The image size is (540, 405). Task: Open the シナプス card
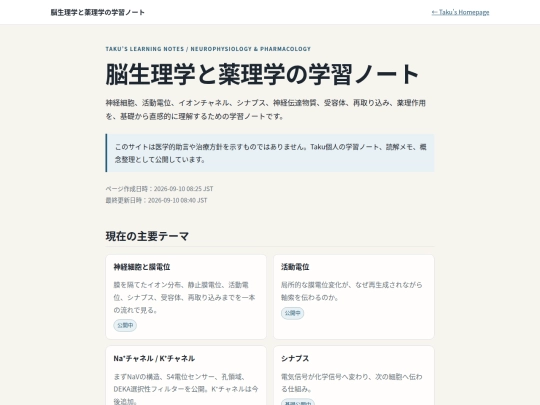click(354, 375)
